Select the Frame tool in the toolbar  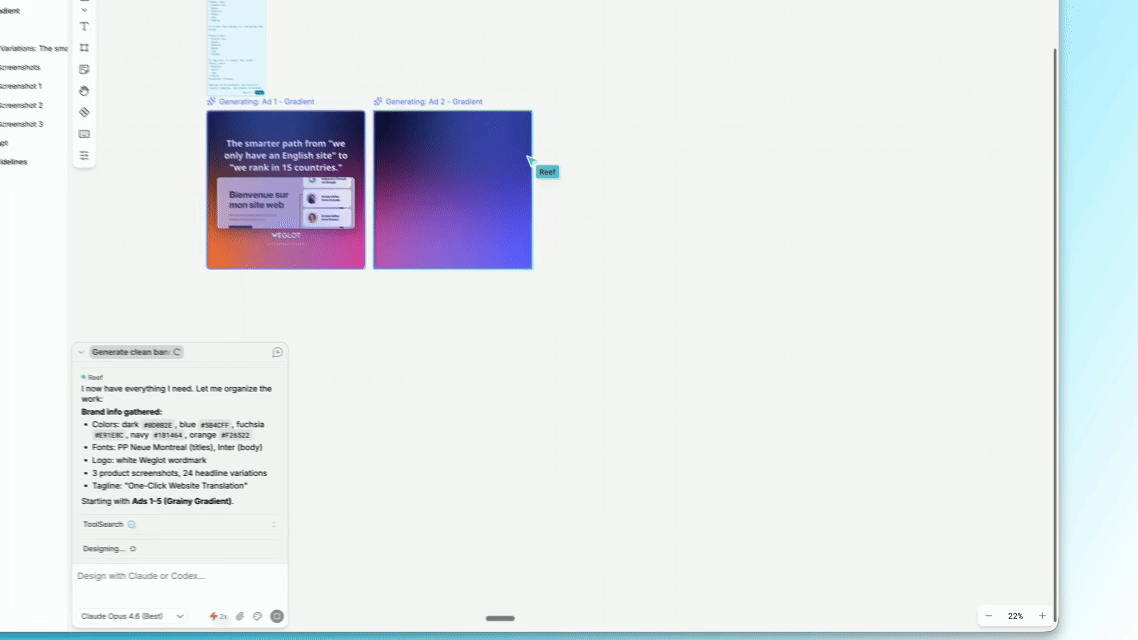click(x=84, y=48)
